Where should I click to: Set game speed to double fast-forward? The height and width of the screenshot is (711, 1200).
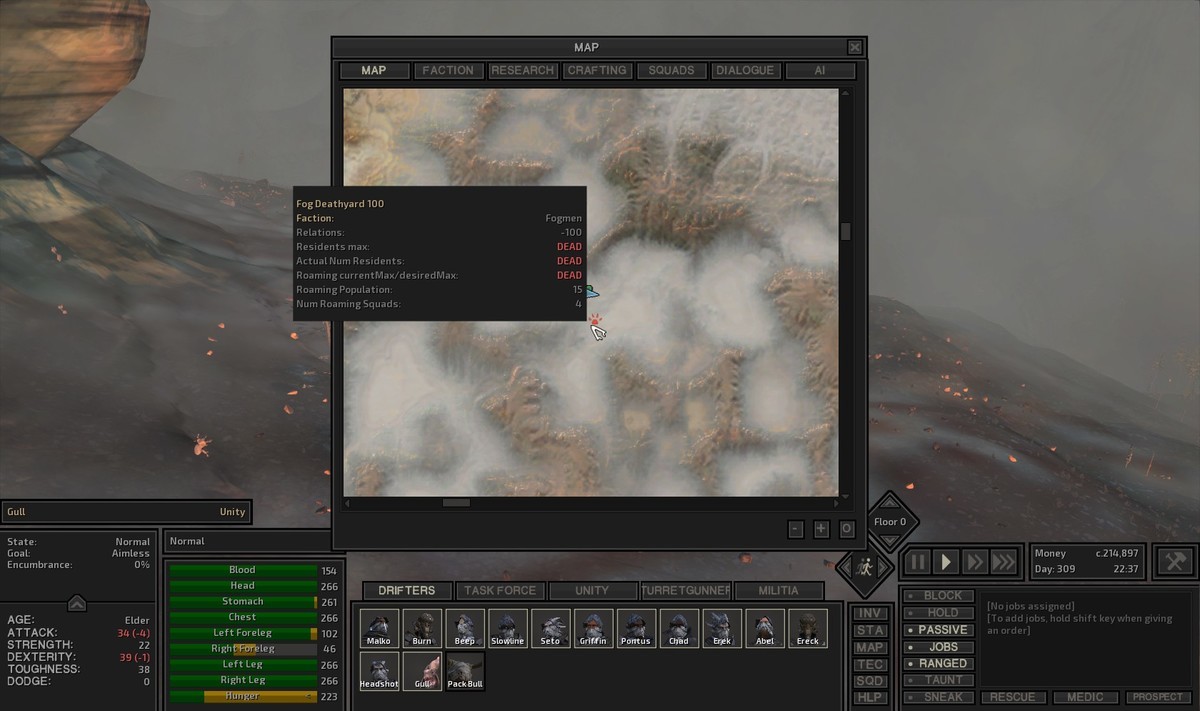(x=975, y=561)
